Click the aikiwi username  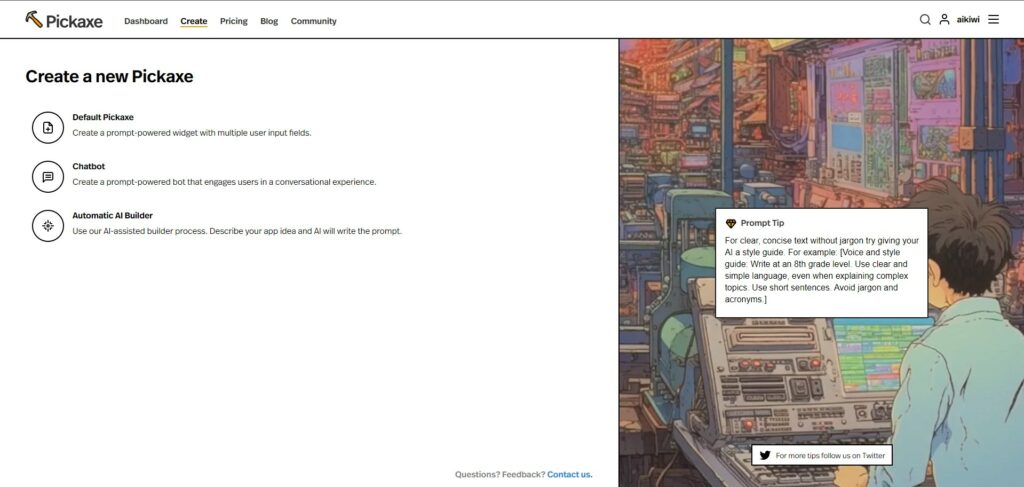pyautogui.click(x=968, y=20)
